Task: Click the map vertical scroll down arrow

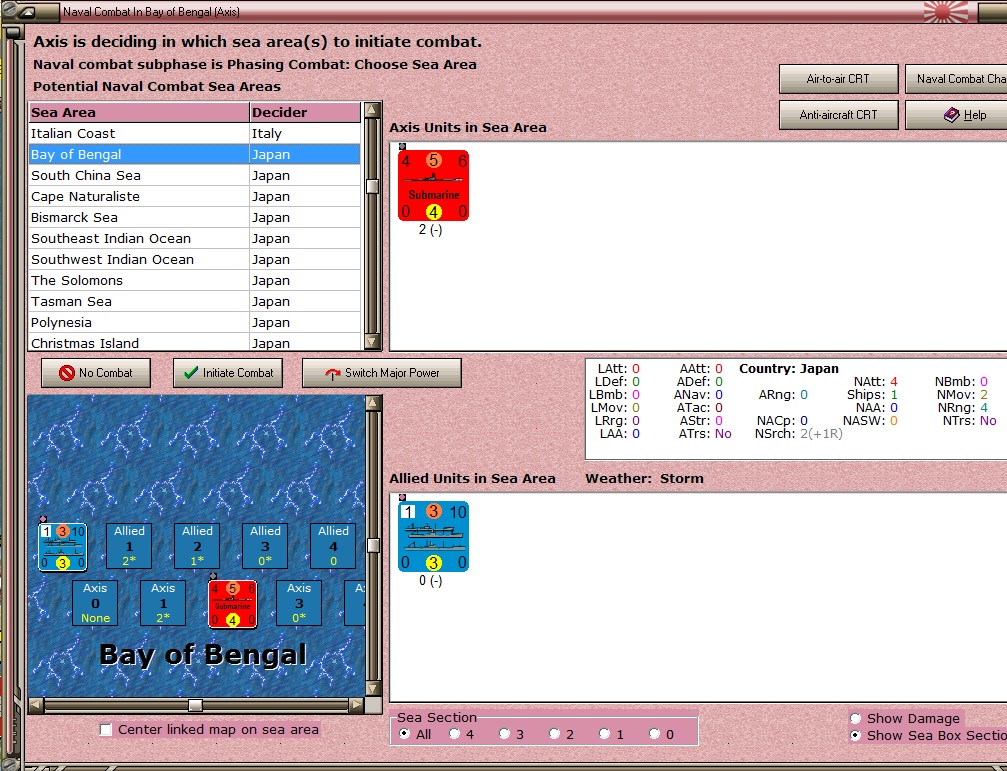Action: point(374,689)
